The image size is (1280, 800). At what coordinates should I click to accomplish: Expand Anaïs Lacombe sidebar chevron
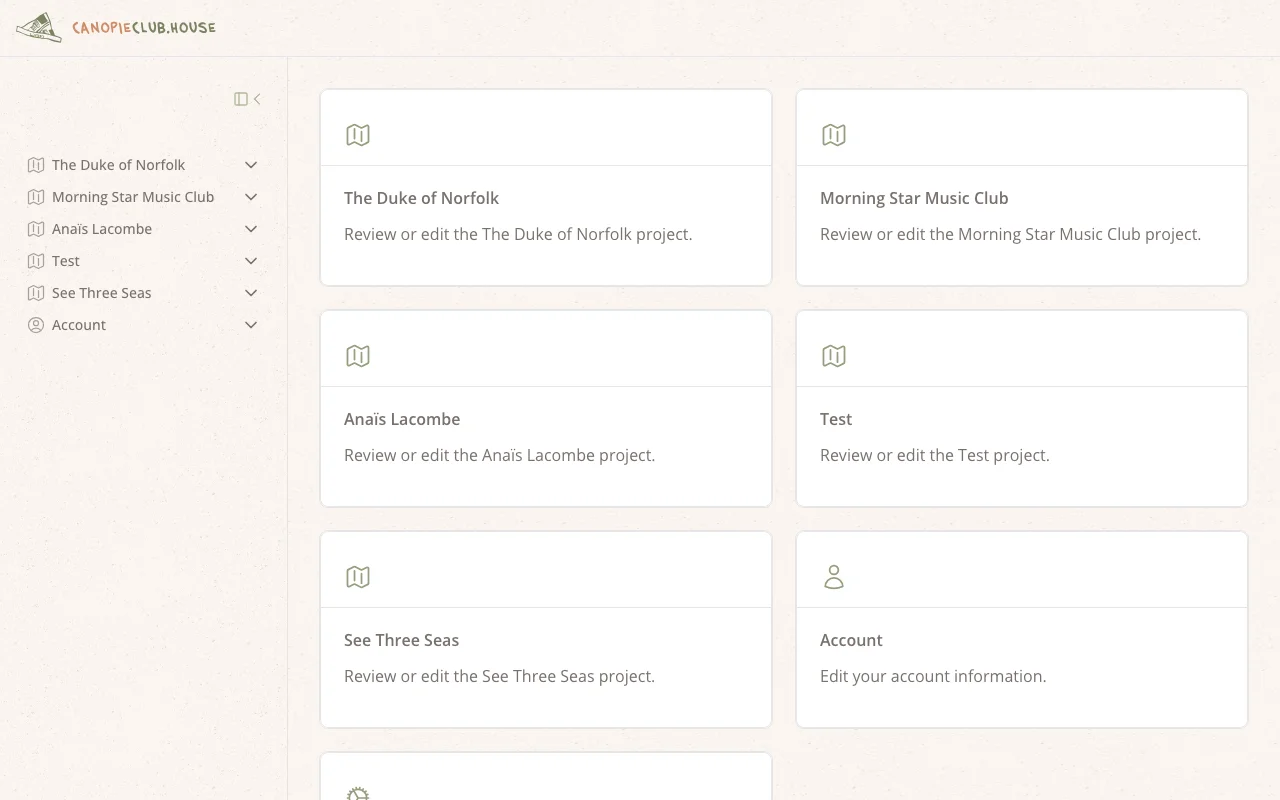point(251,229)
